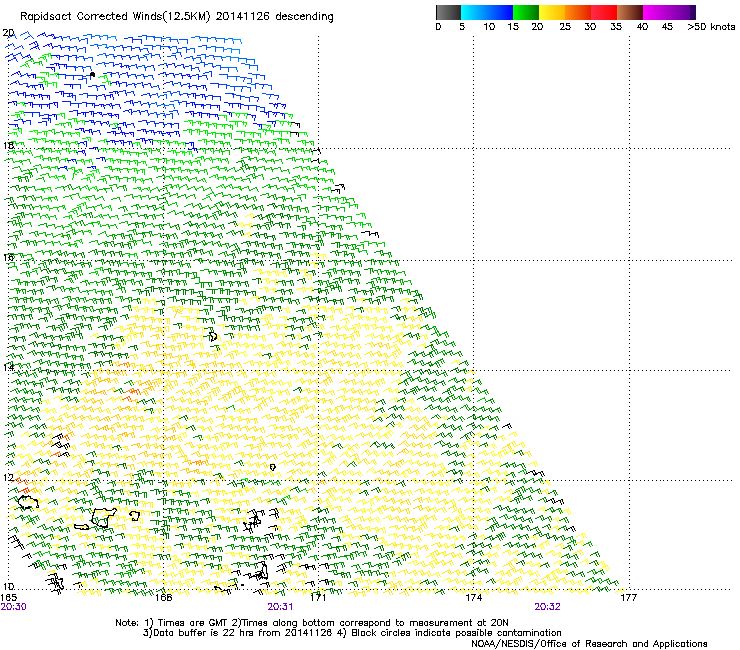Click the orange 25-30 knots legend segment
Viewport: 740px width, 650px height.
(578, 12)
